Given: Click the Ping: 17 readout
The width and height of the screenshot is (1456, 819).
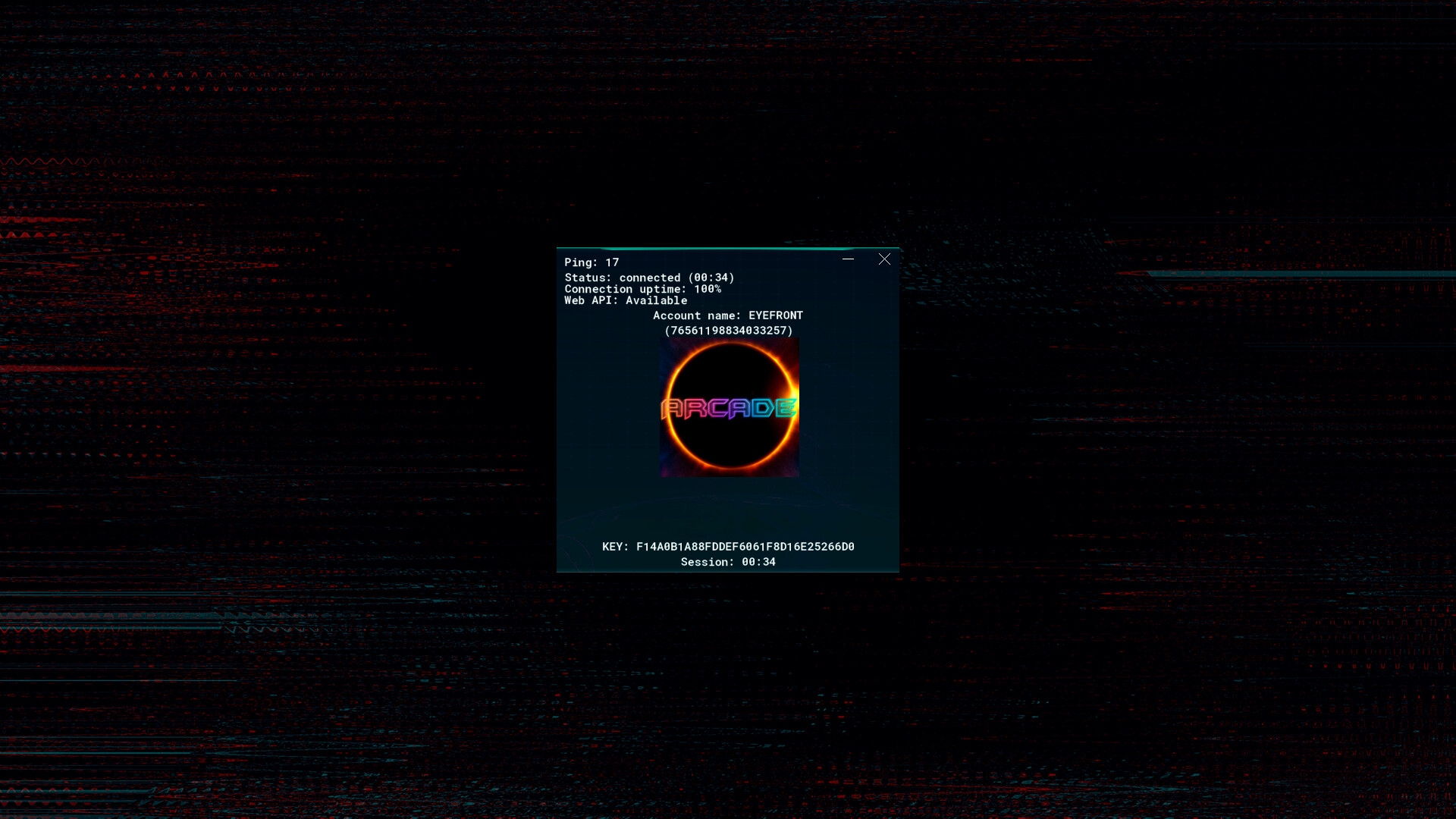Looking at the screenshot, I should pos(591,262).
